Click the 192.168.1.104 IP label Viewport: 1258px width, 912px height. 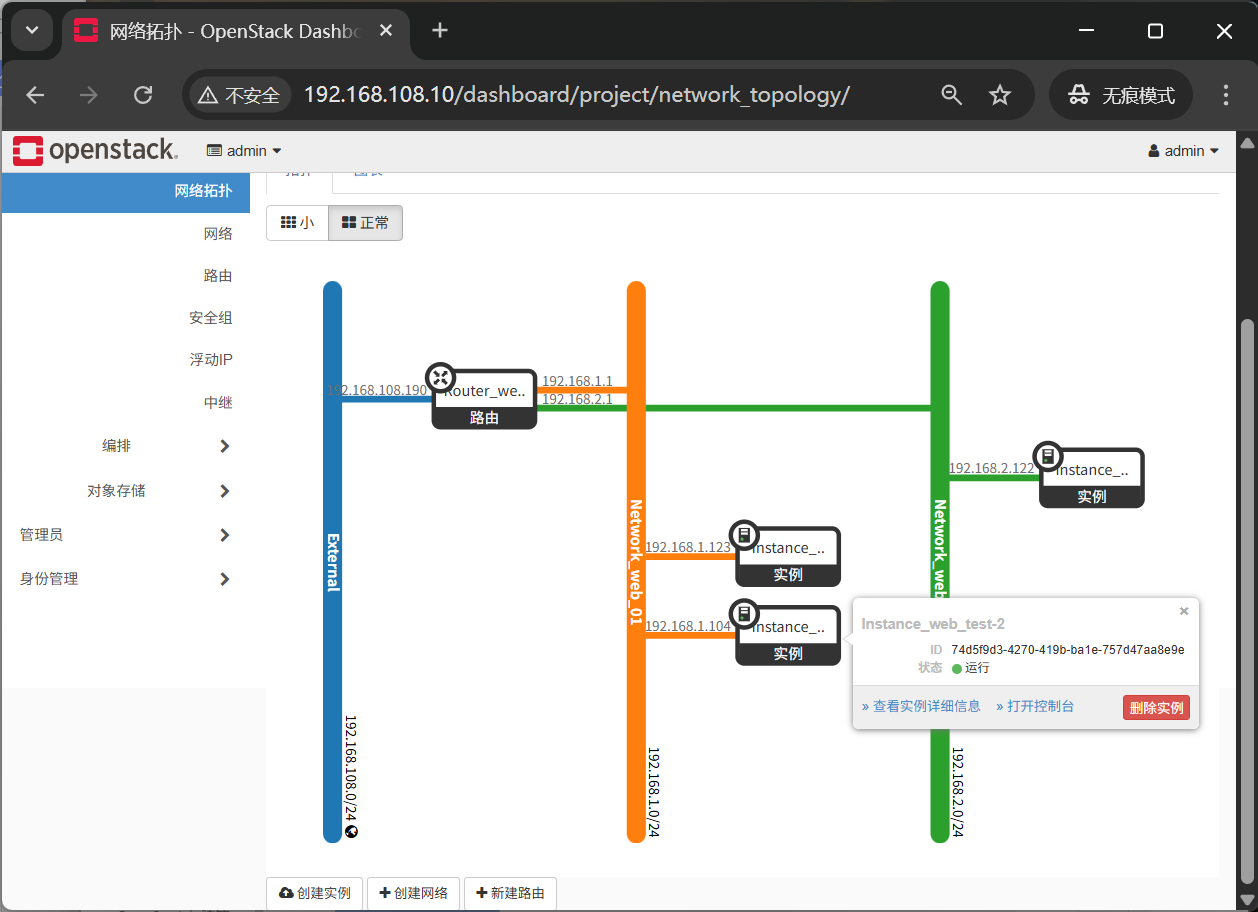pos(688,626)
